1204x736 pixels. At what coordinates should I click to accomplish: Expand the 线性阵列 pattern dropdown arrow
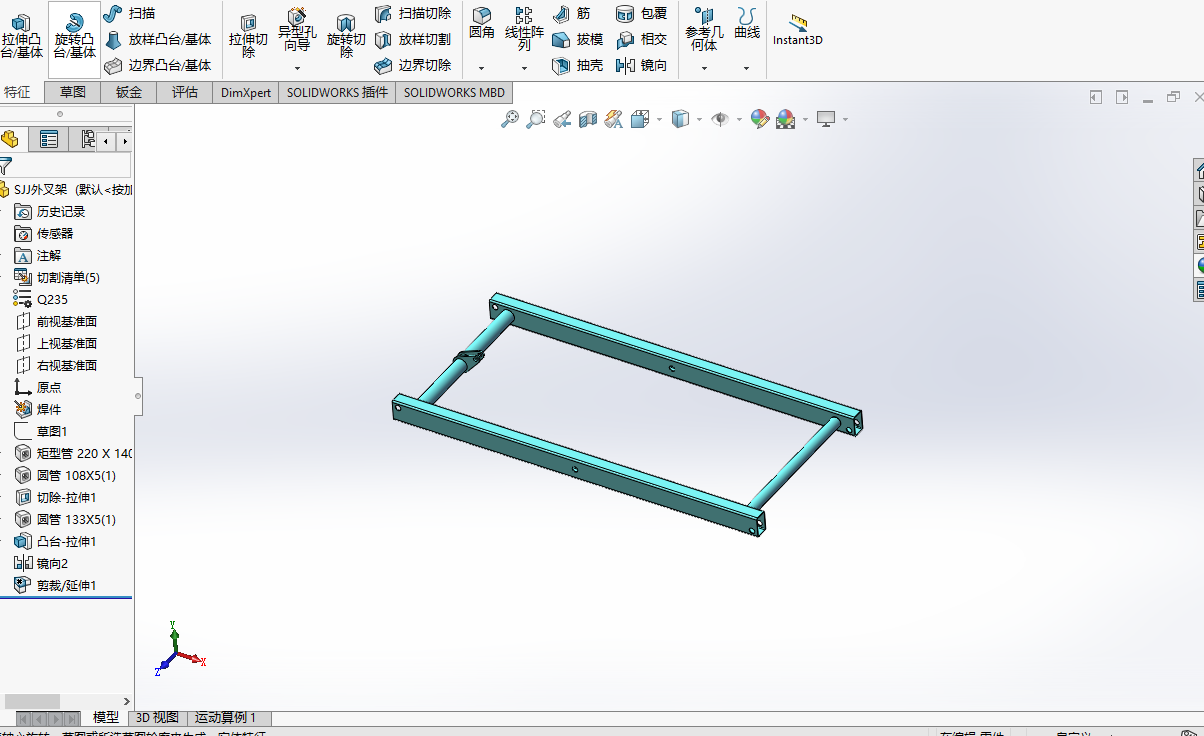(x=524, y=68)
